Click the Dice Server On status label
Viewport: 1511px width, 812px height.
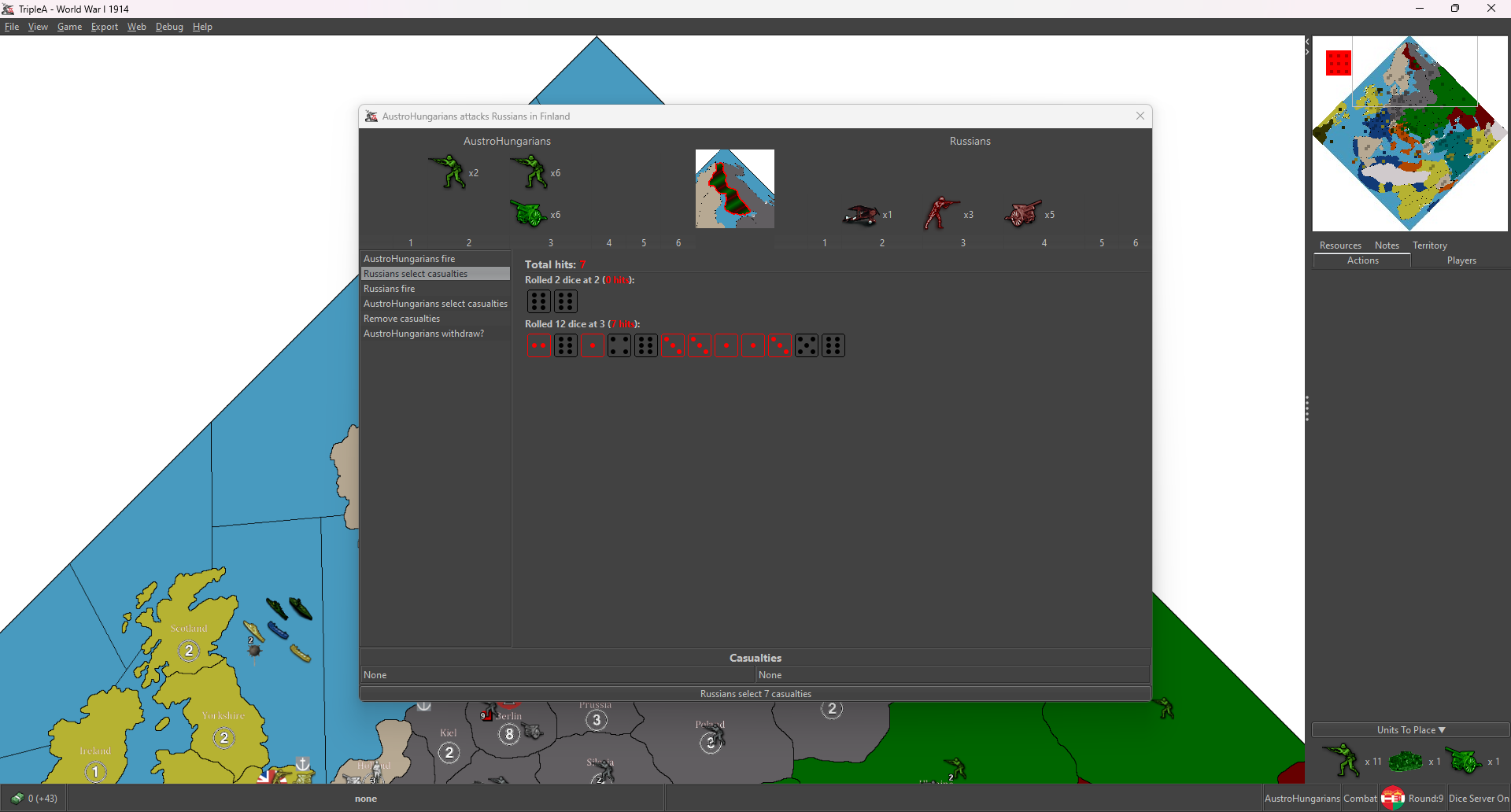pyautogui.click(x=1479, y=799)
